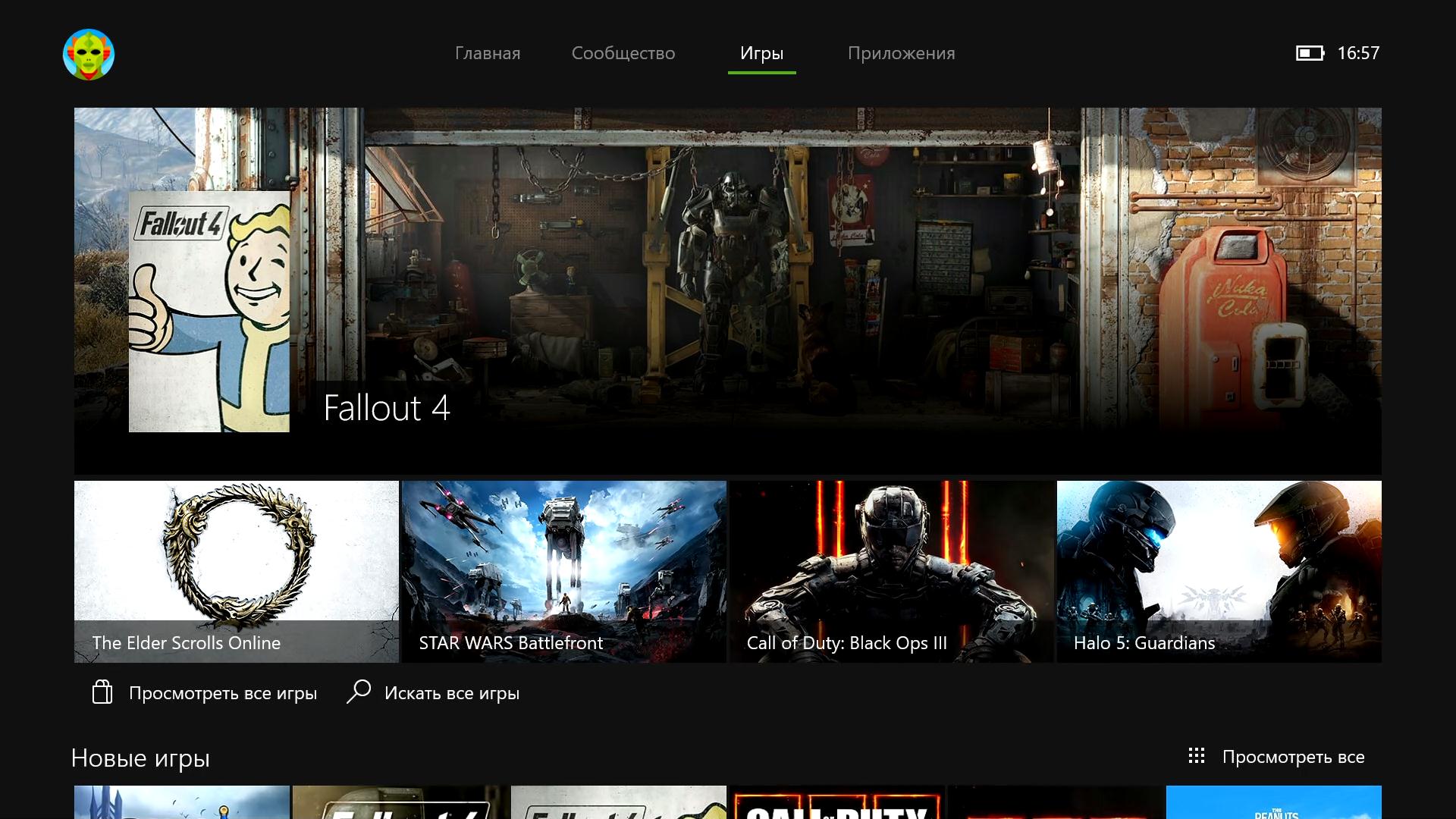Click Просмотреть все in Новые игры
The image size is (1456, 819).
pos(1293,757)
